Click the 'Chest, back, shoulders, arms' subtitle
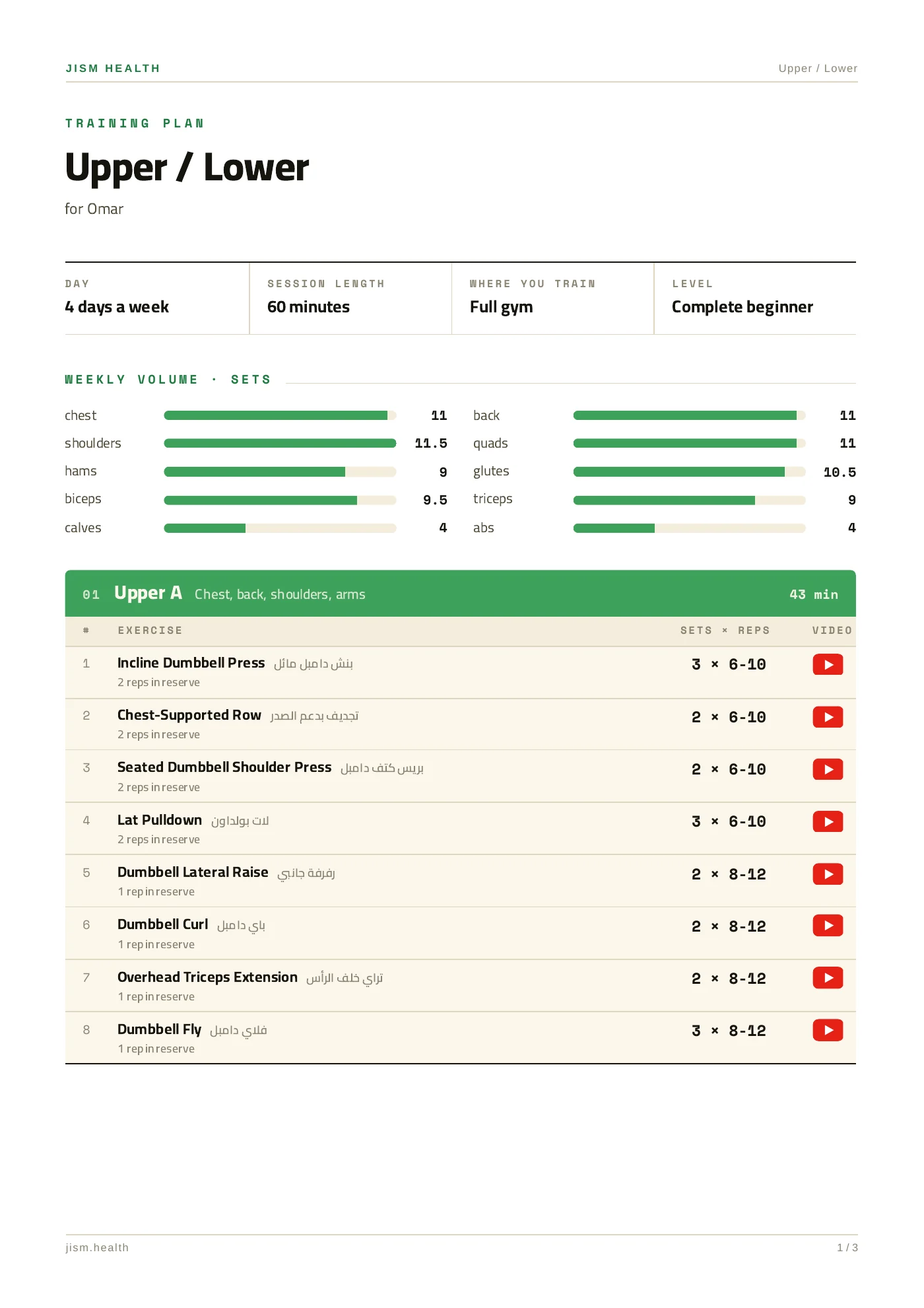 [280, 594]
